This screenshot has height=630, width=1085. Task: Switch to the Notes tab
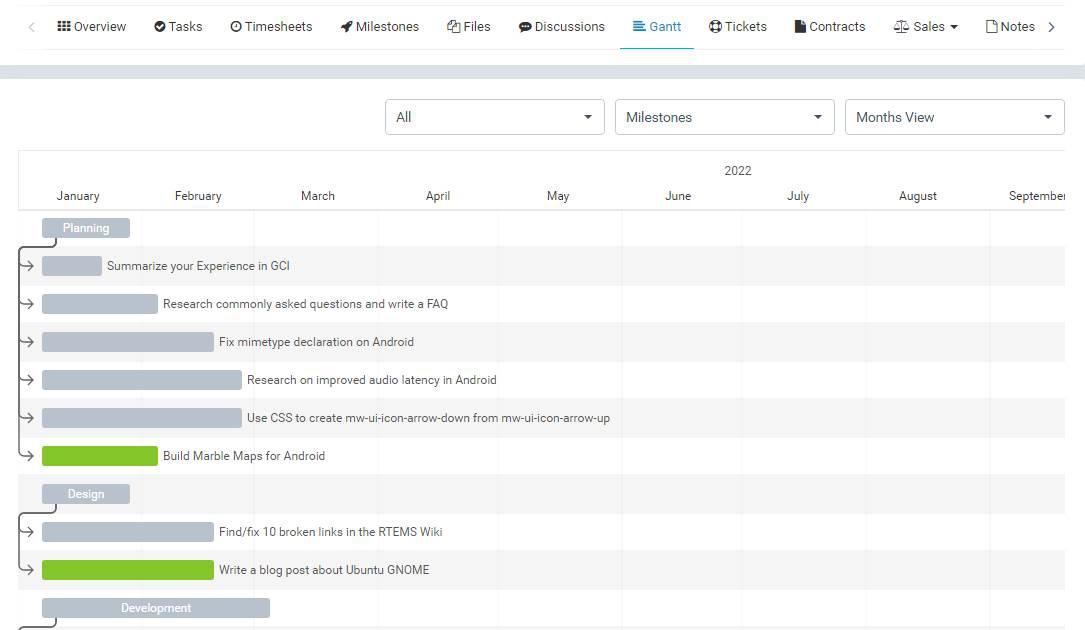pyautogui.click(x=1010, y=27)
